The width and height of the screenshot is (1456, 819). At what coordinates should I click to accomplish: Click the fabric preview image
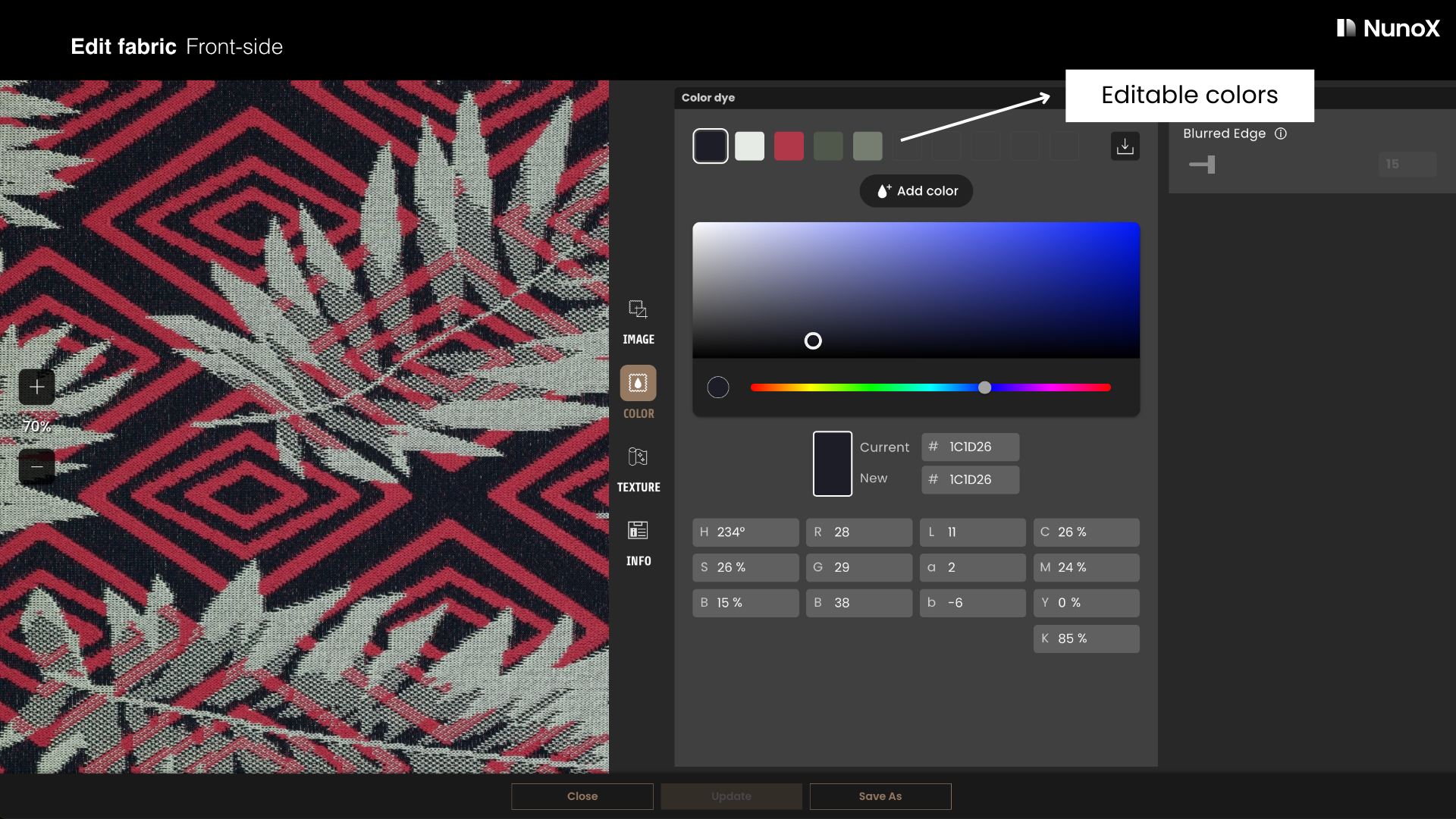(x=304, y=427)
